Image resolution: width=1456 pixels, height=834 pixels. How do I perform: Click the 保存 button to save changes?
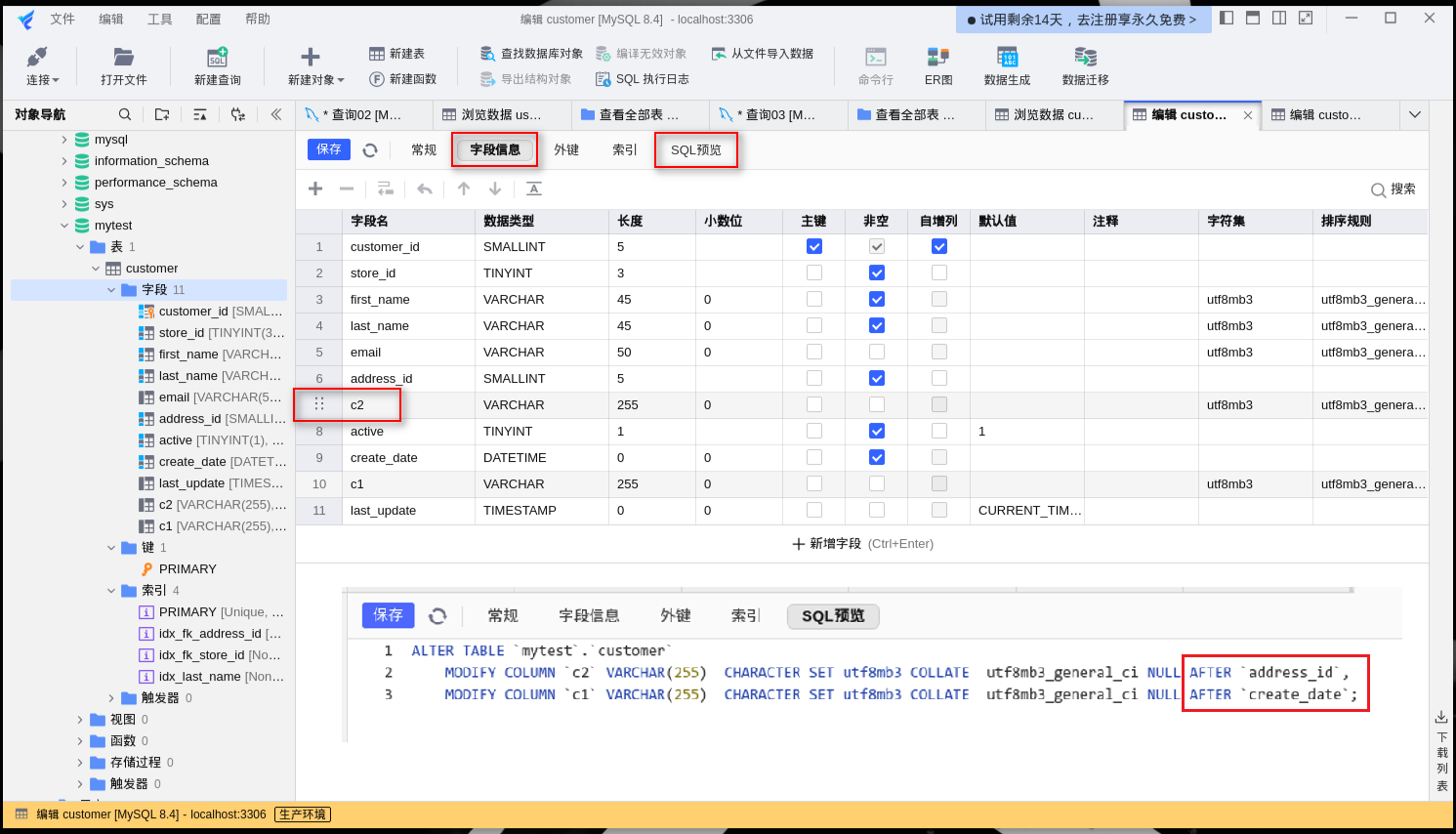click(x=328, y=149)
